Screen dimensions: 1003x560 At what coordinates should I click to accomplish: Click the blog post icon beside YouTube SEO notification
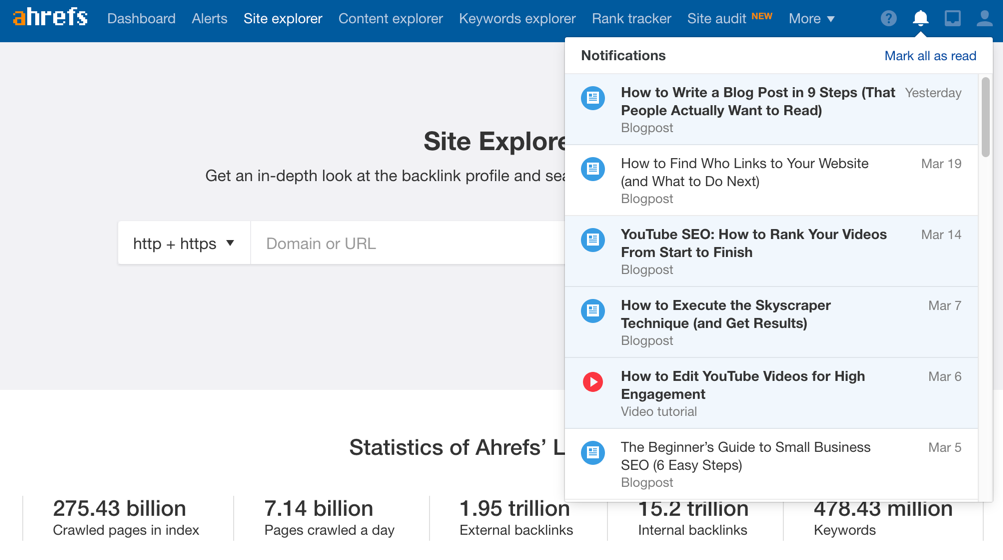(593, 240)
